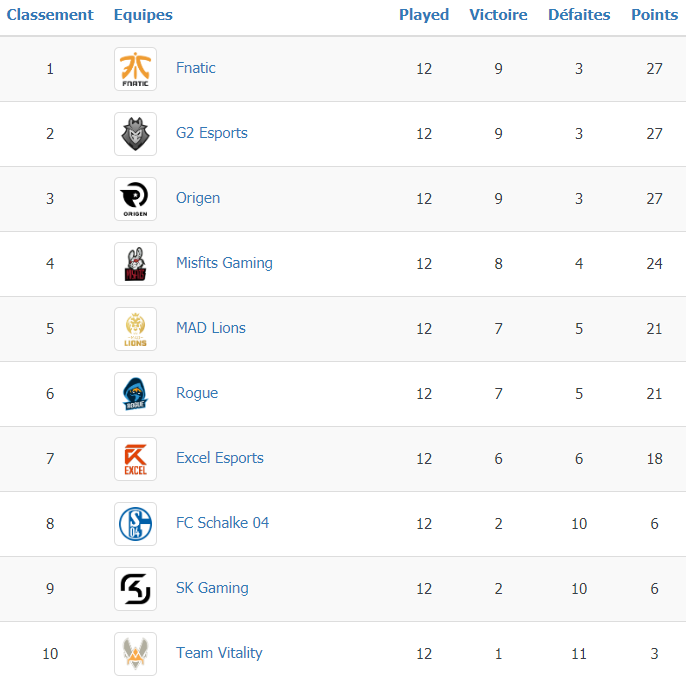This screenshot has height=683, width=686.
Task: Click the SK Gaming logo
Action: click(135, 589)
